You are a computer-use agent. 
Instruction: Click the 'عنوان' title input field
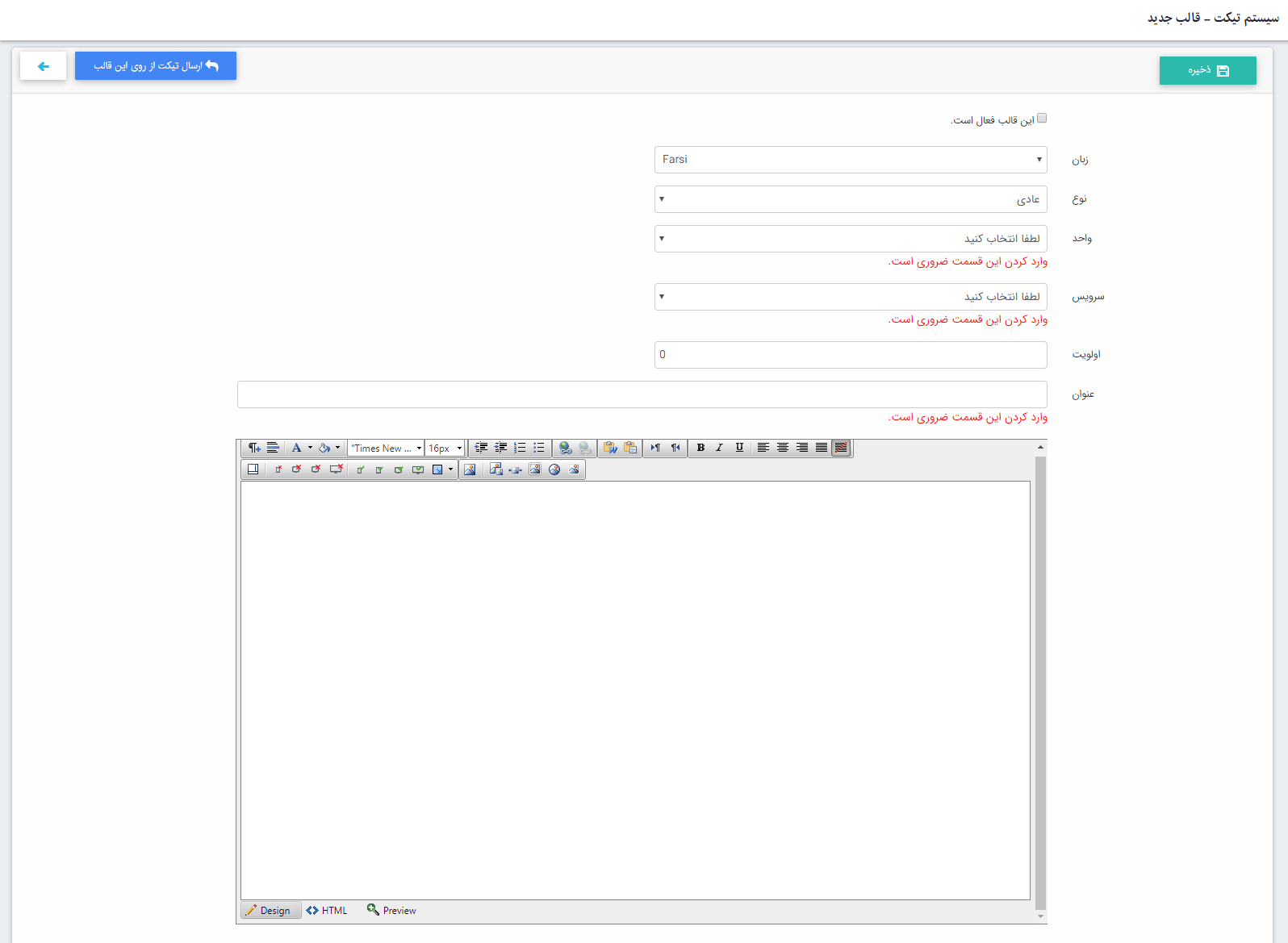point(642,394)
